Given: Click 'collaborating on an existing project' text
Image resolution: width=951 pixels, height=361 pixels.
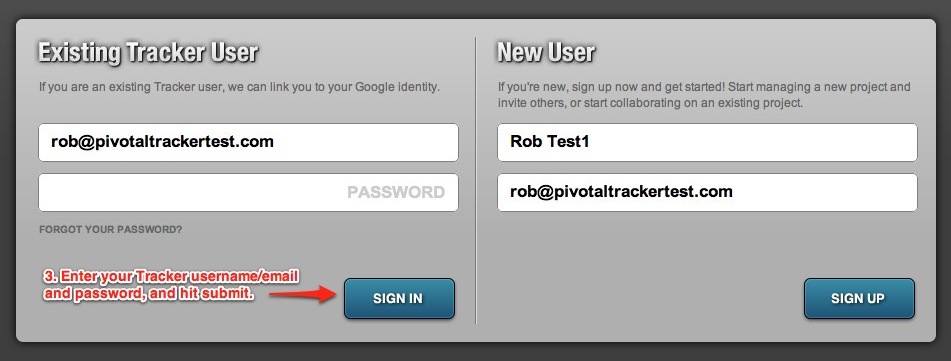Looking at the screenshot, I should 705,103.
